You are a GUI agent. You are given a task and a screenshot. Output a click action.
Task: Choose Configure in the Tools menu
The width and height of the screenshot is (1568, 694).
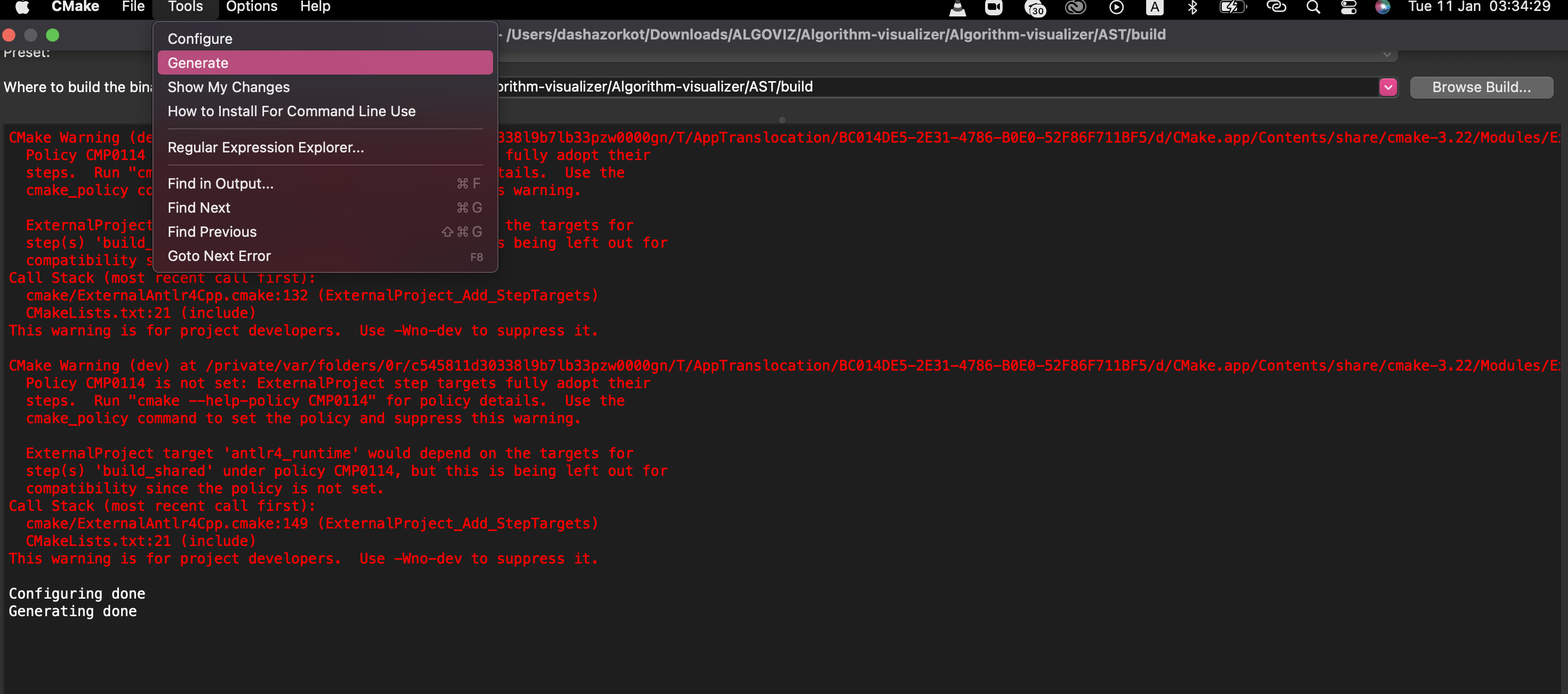199,38
